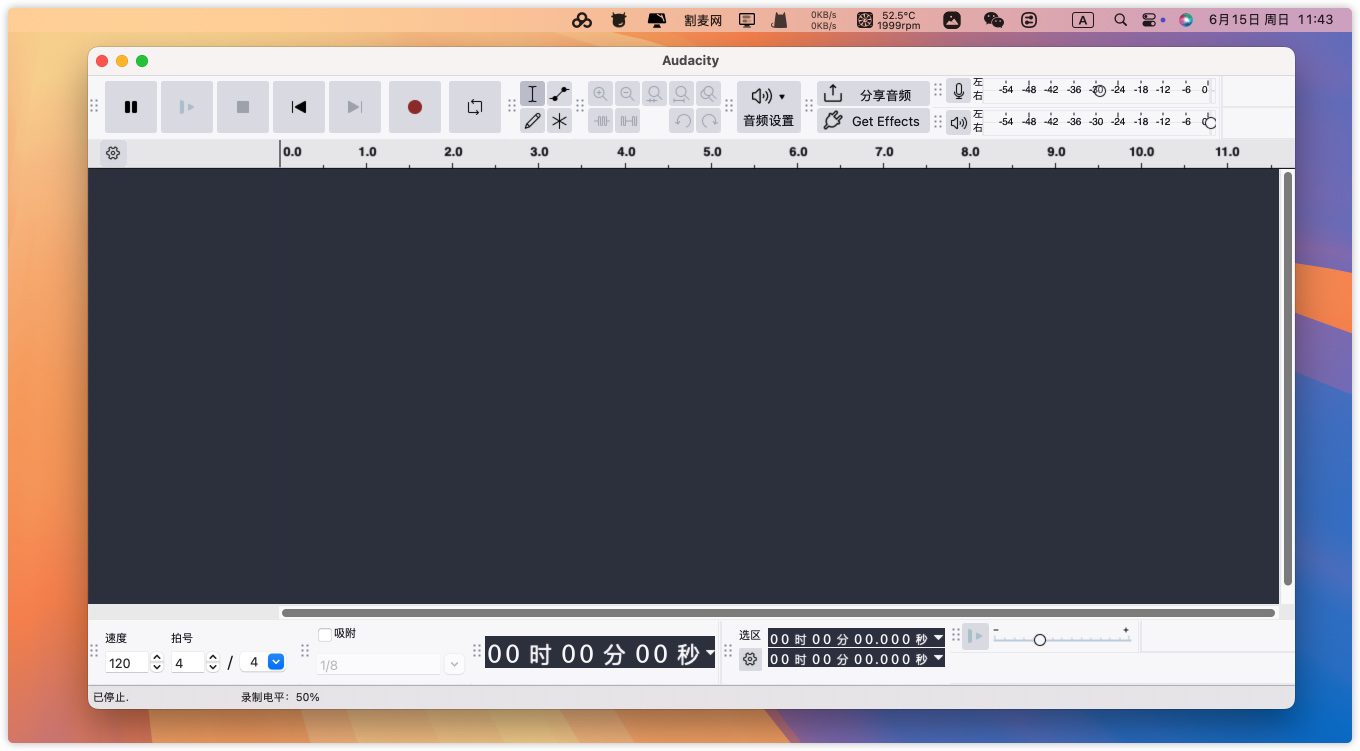The height and width of the screenshot is (751, 1360).
Task: Open the main time display format arrow
Action: [x=709, y=653]
